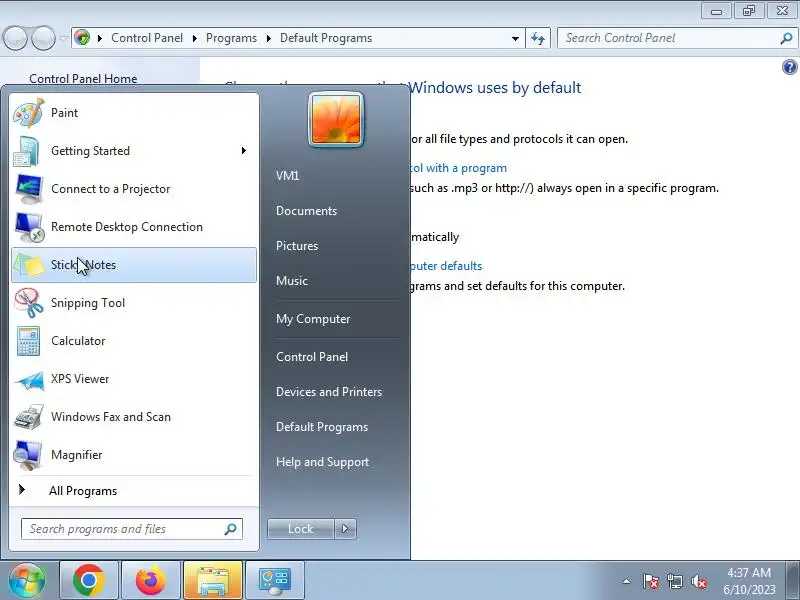Open Firefox from the taskbar
This screenshot has height=600, width=800.
(x=151, y=580)
